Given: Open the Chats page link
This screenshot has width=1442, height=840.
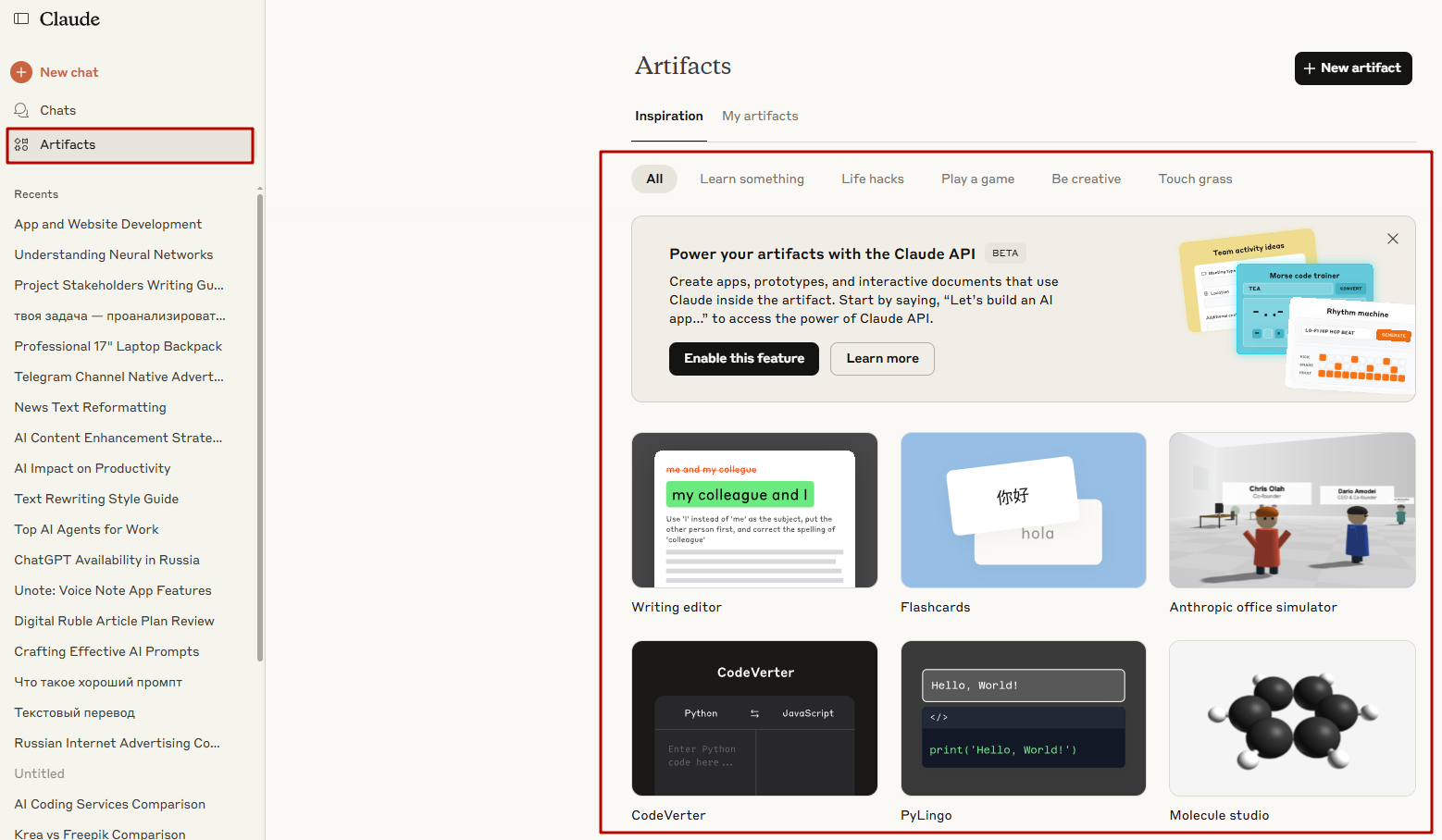Looking at the screenshot, I should [57, 110].
